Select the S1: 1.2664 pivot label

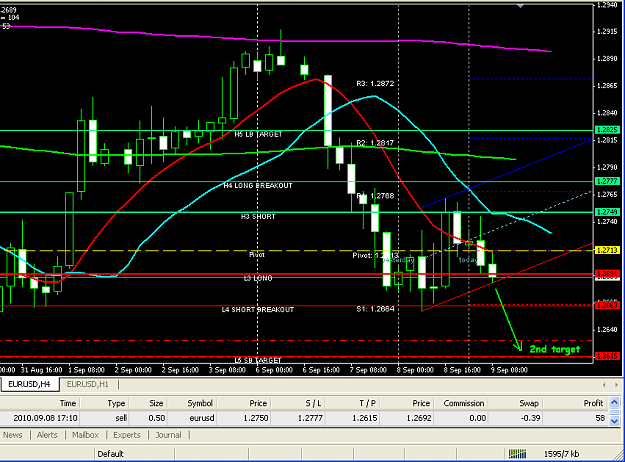pos(375,309)
